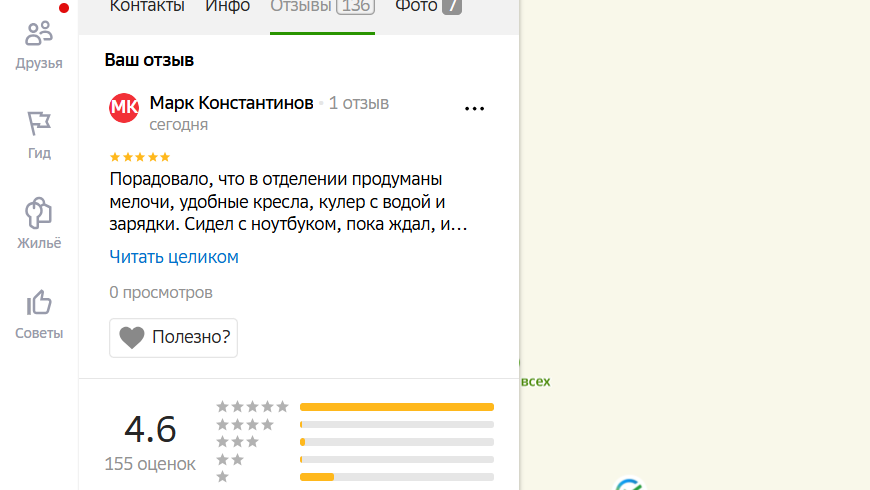Filter by the two-star rating bar
The width and height of the screenshot is (870, 490).
click(x=397, y=459)
